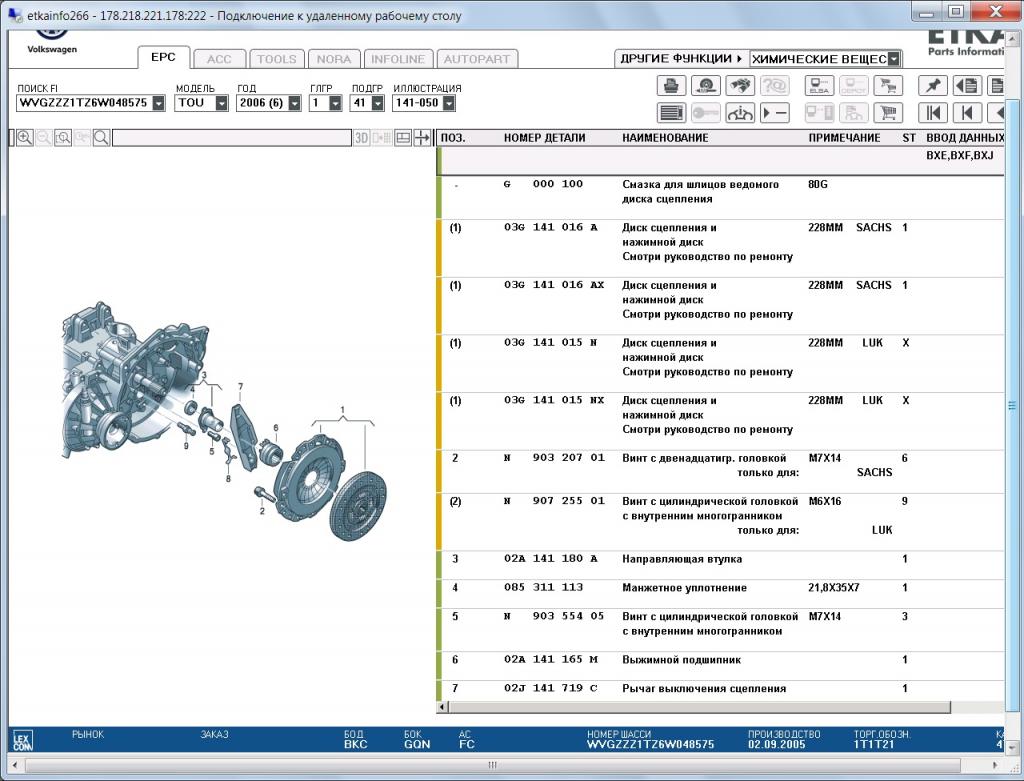Switch to the EPC tab

click(163, 57)
